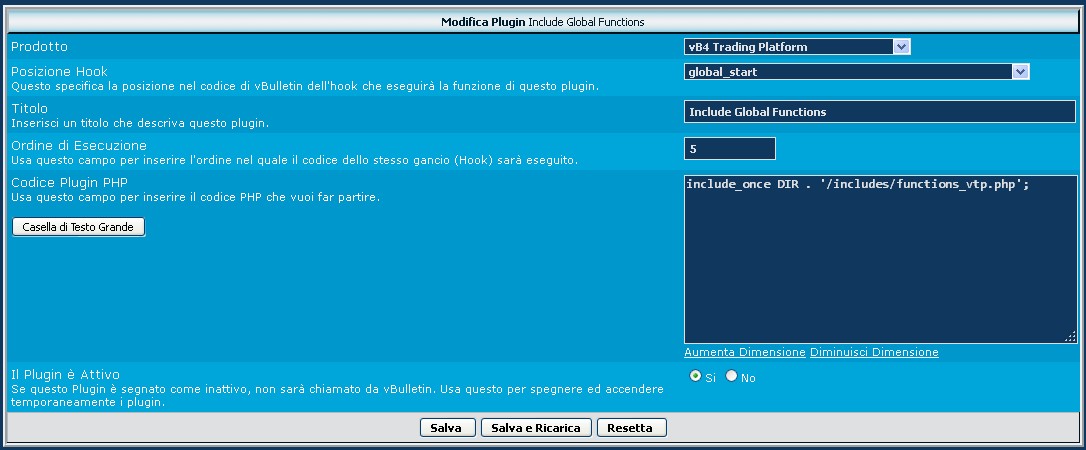Click the Titolo text field
This screenshot has width=1086, height=450.
879,112
